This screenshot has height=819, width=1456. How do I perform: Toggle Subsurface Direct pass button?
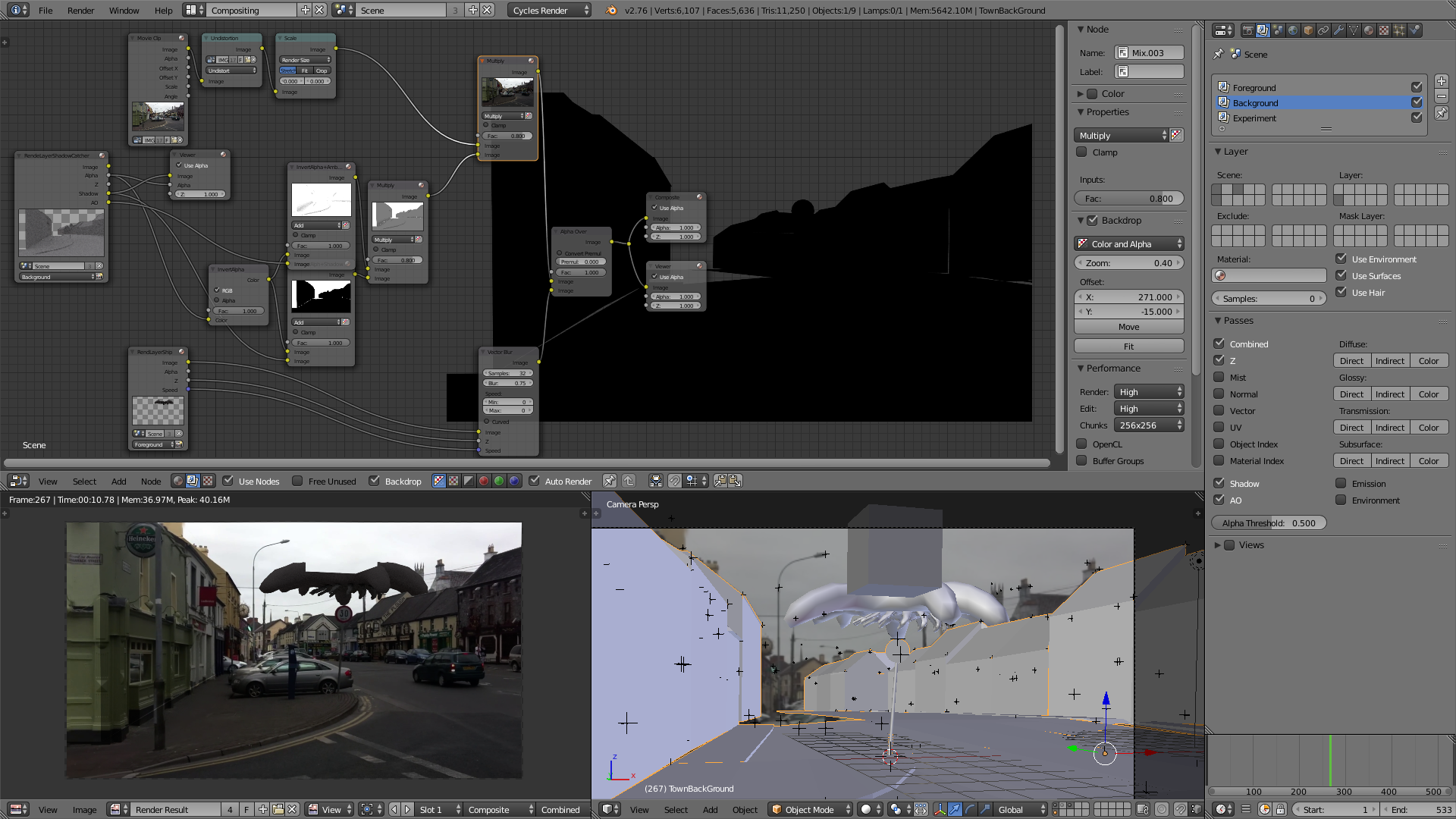(1351, 461)
